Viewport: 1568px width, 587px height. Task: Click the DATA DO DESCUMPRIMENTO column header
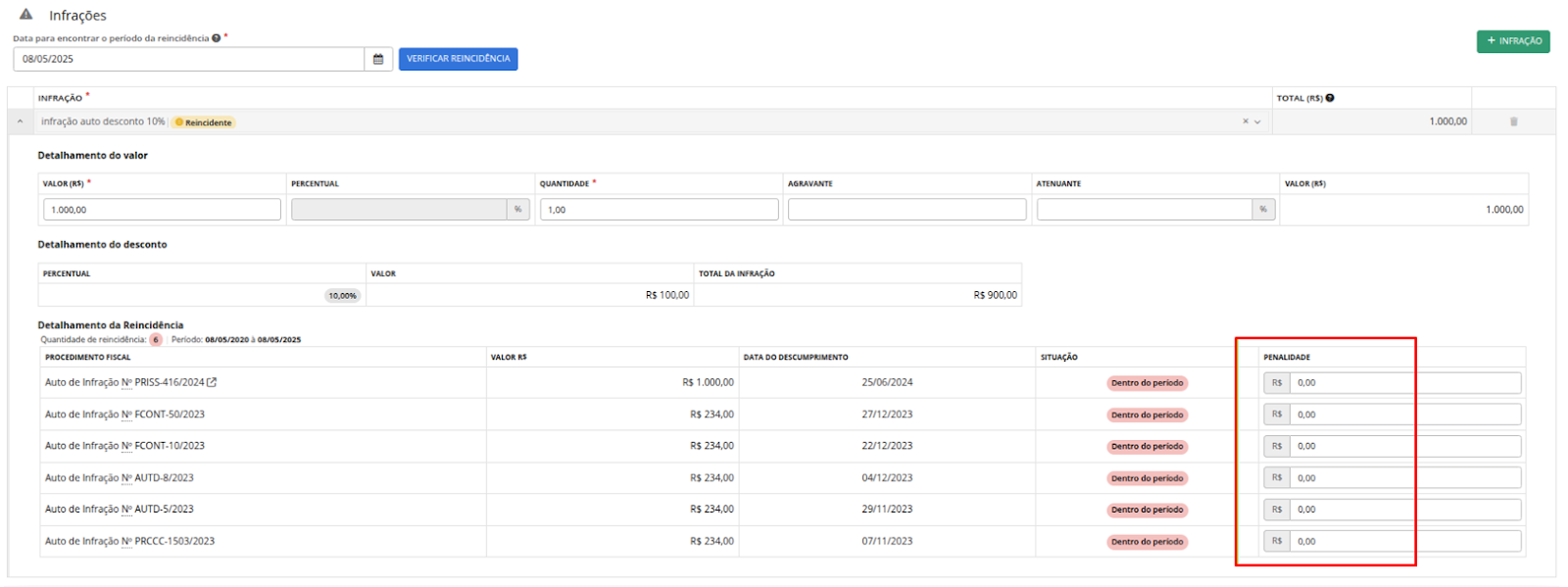(796, 358)
